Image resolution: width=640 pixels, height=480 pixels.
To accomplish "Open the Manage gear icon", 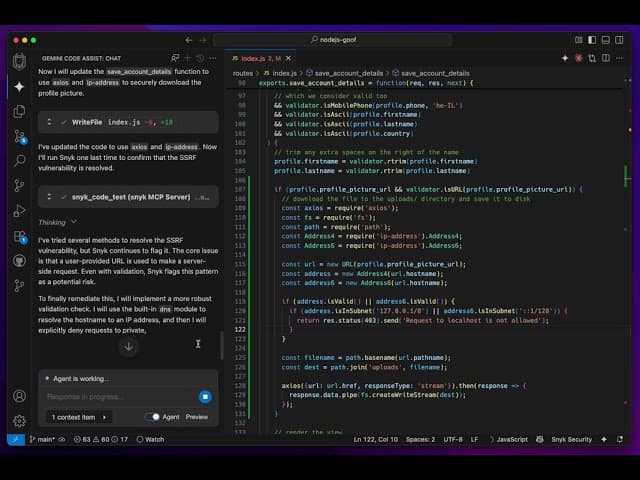I will [x=19, y=421].
